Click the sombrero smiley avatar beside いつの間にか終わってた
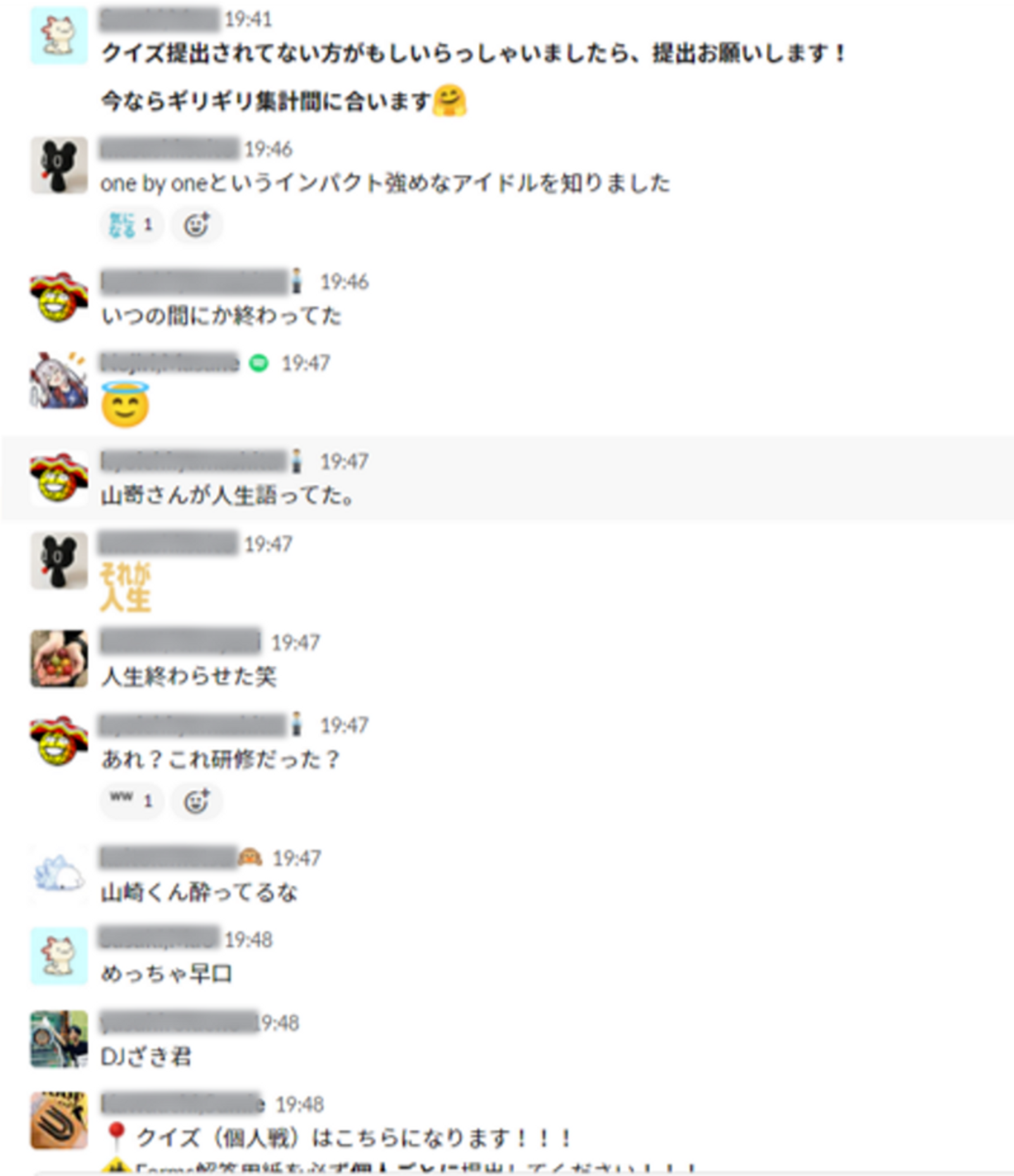This screenshot has height=1176, width=1014. 59,297
